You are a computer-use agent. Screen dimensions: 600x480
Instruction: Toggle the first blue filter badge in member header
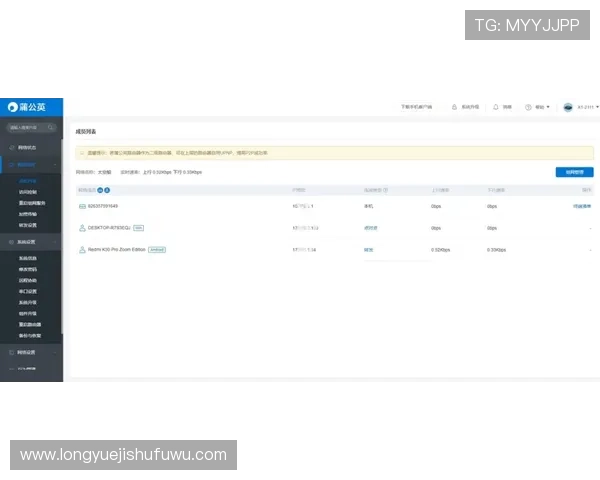pos(100,189)
